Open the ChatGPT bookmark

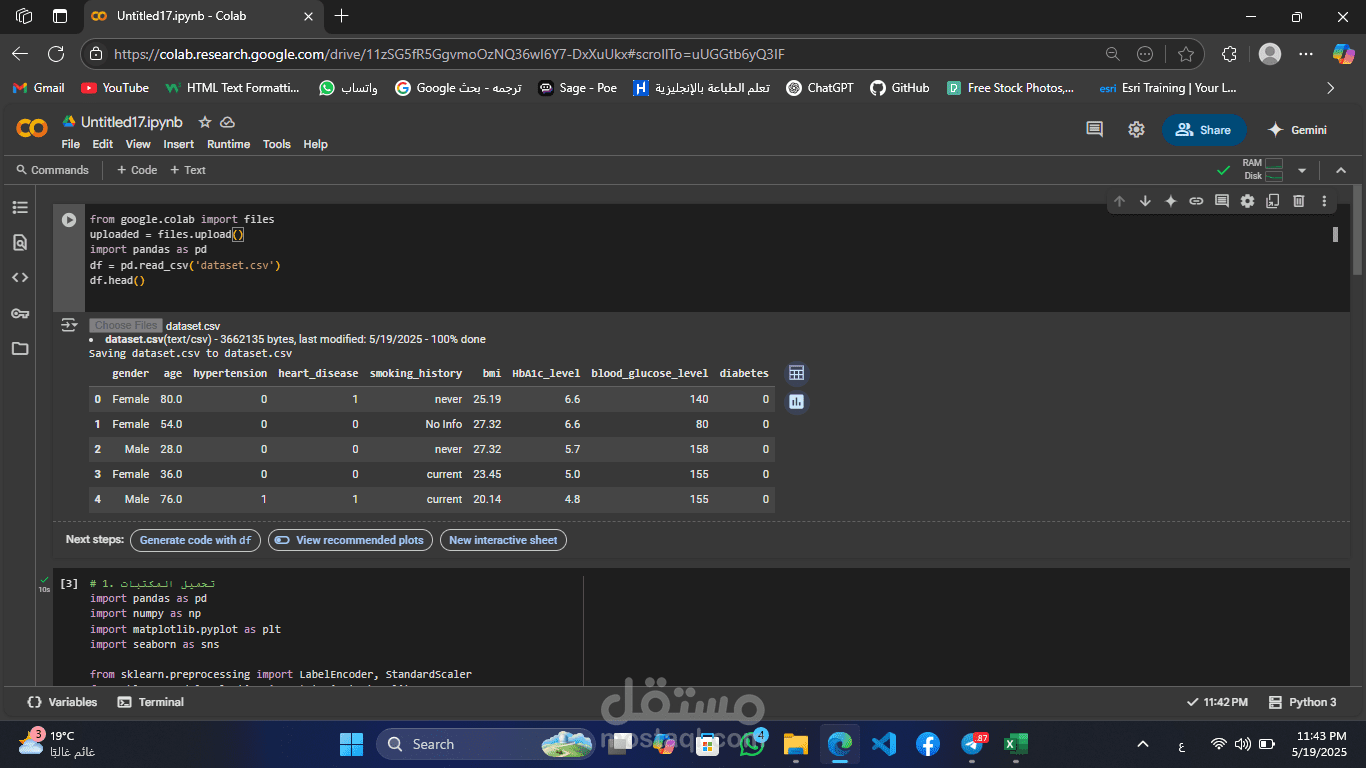[820, 88]
